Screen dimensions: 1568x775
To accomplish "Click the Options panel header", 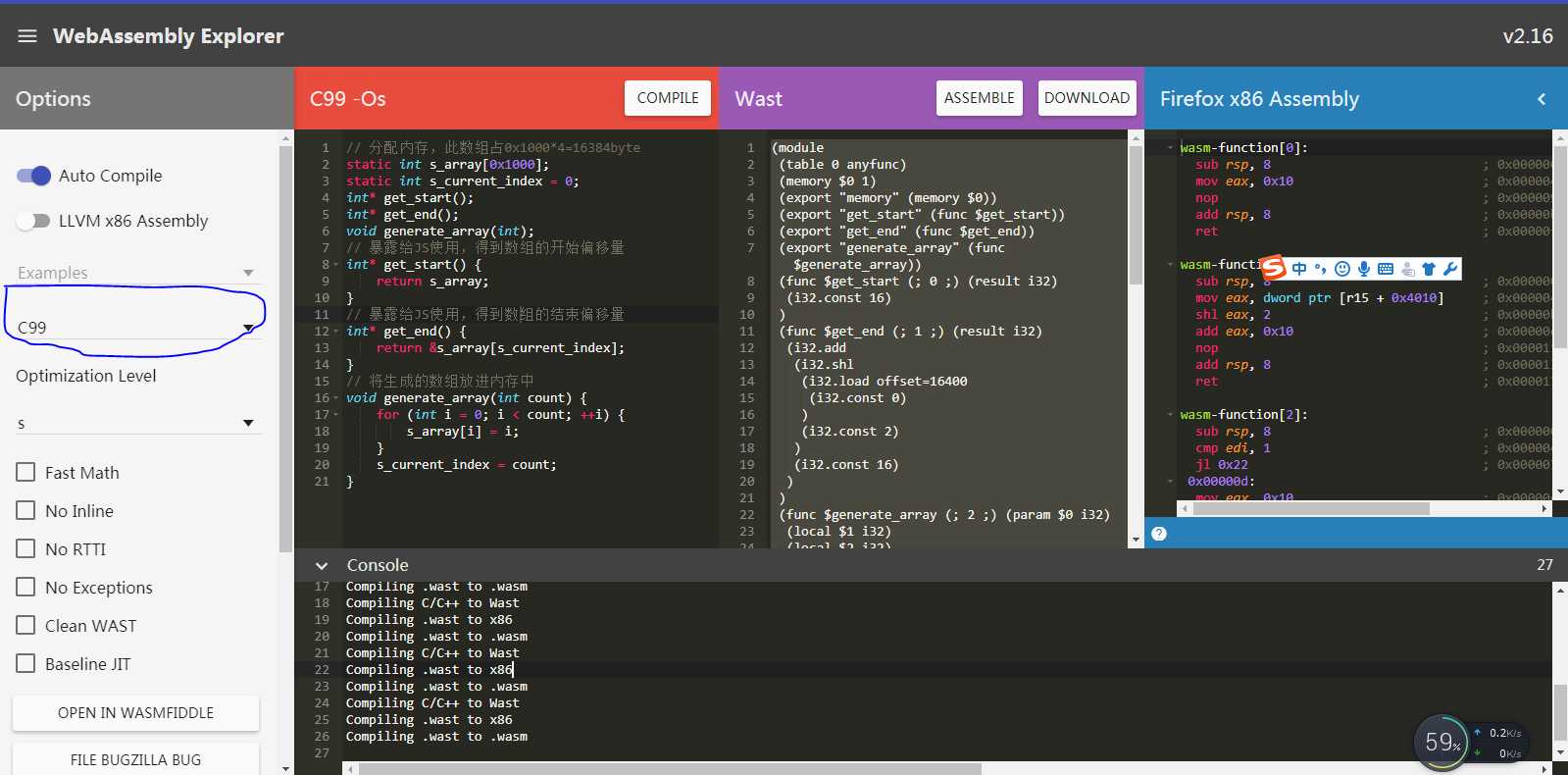I will [53, 99].
